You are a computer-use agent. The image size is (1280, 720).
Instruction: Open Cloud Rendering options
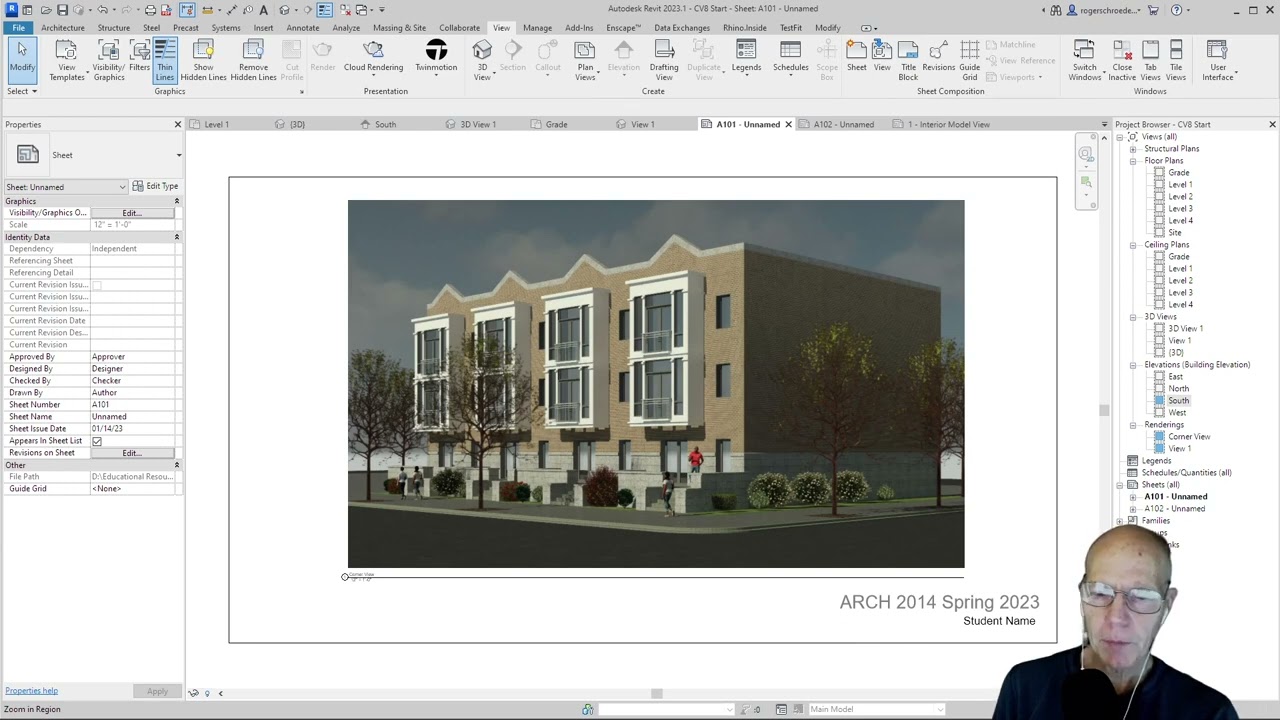[x=373, y=60]
